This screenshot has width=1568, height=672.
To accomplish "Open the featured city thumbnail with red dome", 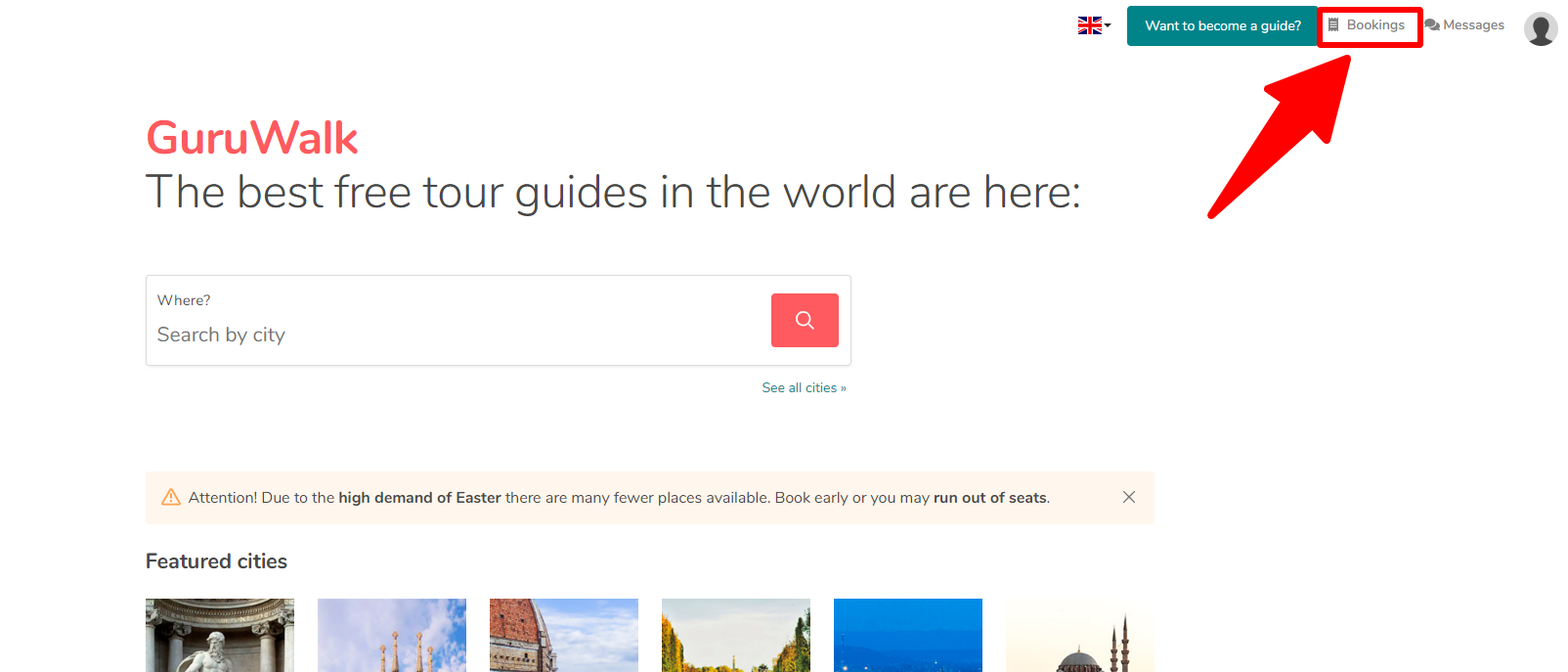I will 564,636.
